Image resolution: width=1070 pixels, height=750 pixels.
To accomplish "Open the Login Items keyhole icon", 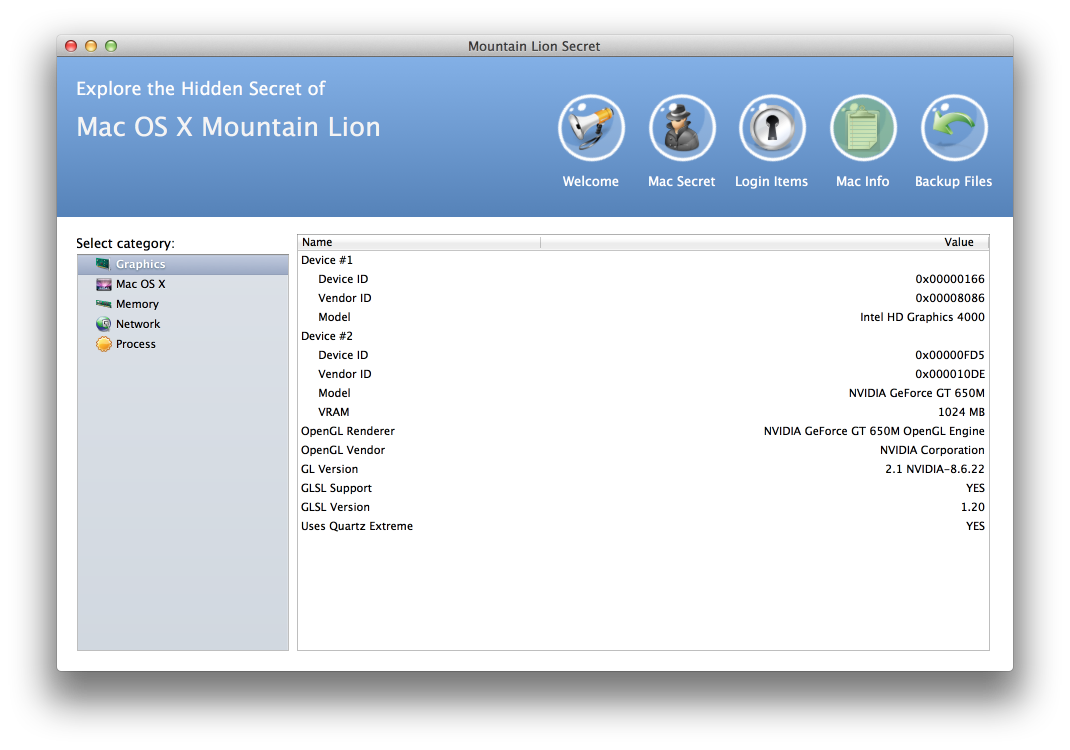I will click(772, 128).
